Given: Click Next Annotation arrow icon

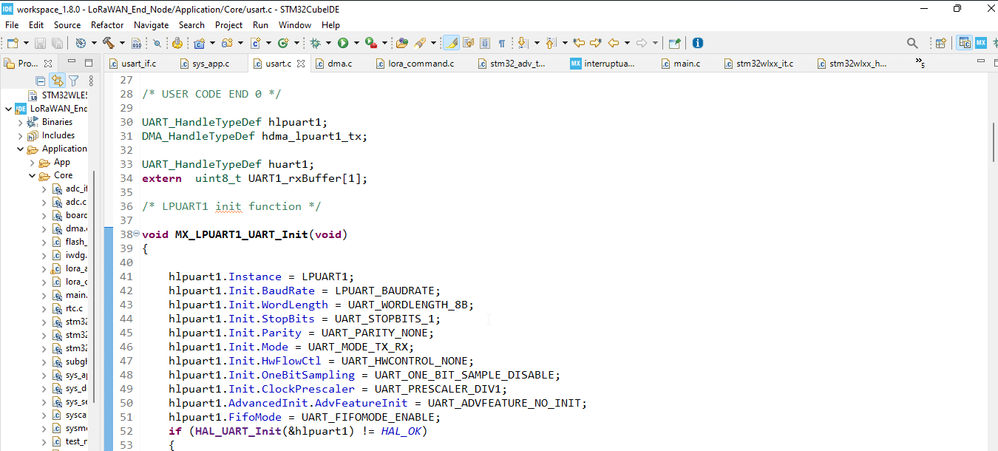Looking at the screenshot, I should pyautogui.click(x=523, y=43).
